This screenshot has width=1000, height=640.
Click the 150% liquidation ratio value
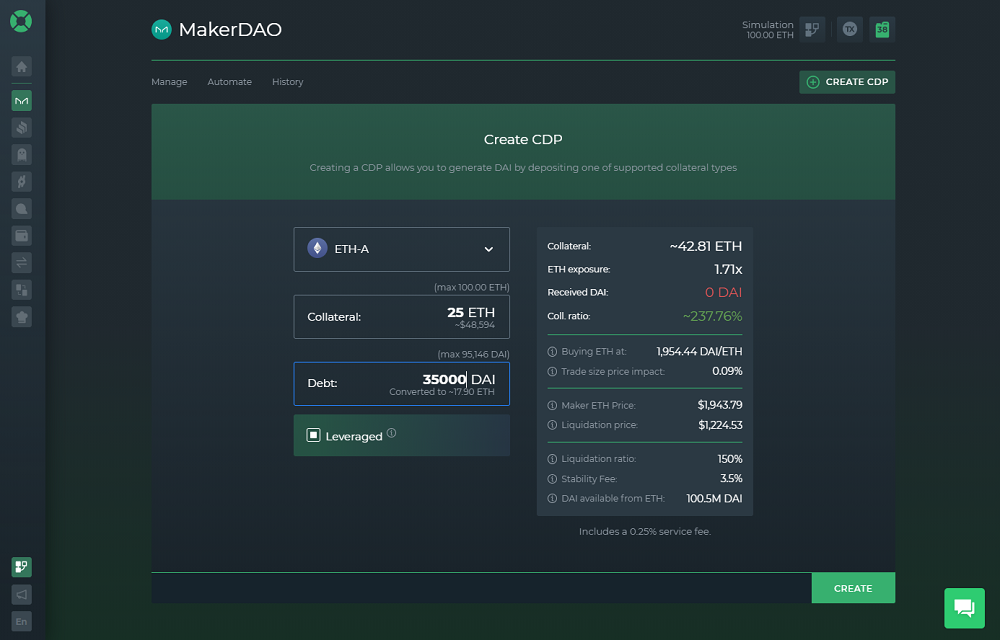pos(730,459)
